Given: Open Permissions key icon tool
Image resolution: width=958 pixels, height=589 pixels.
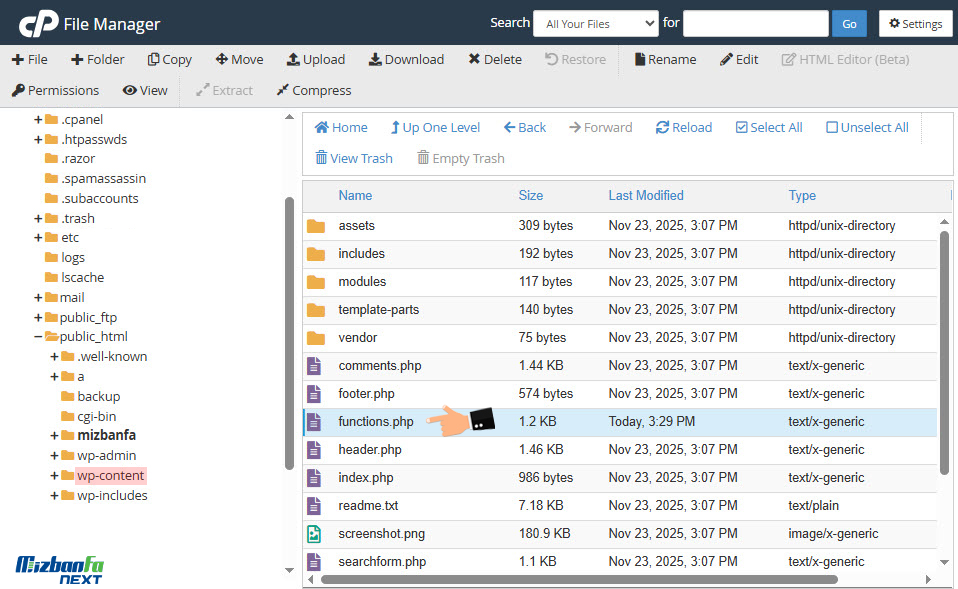Looking at the screenshot, I should point(18,90).
